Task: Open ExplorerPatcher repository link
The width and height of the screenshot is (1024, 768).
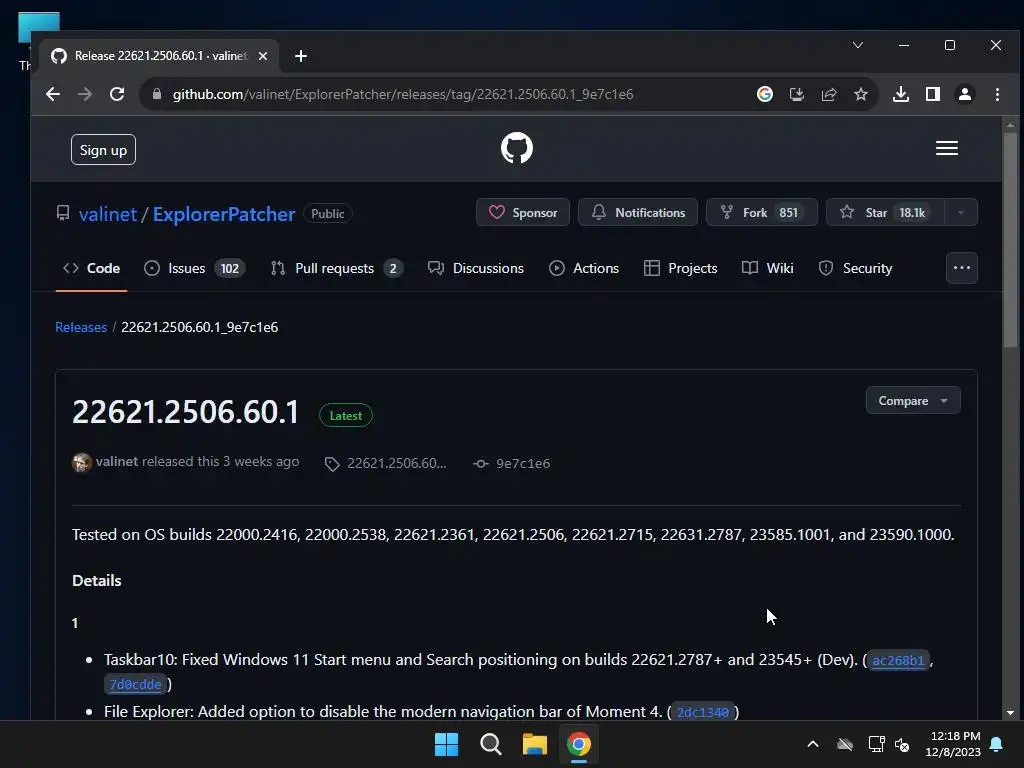Action: (x=224, y=214)
